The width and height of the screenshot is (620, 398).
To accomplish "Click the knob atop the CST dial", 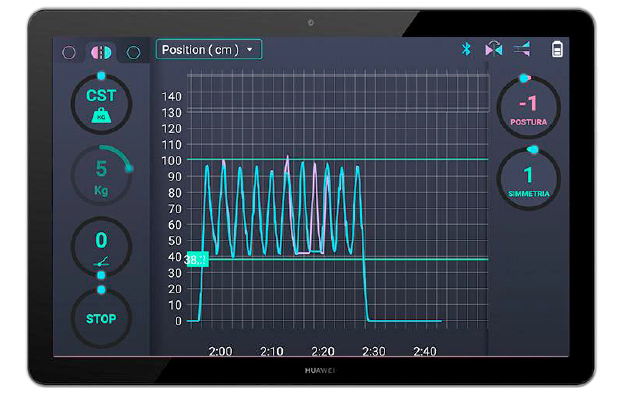I will 101,75.
